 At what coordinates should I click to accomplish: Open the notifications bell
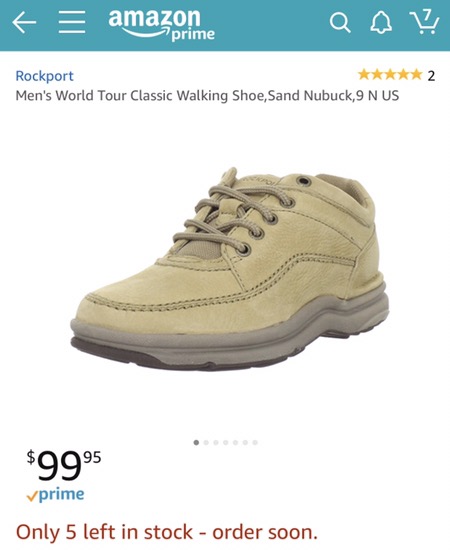[381, 22]
